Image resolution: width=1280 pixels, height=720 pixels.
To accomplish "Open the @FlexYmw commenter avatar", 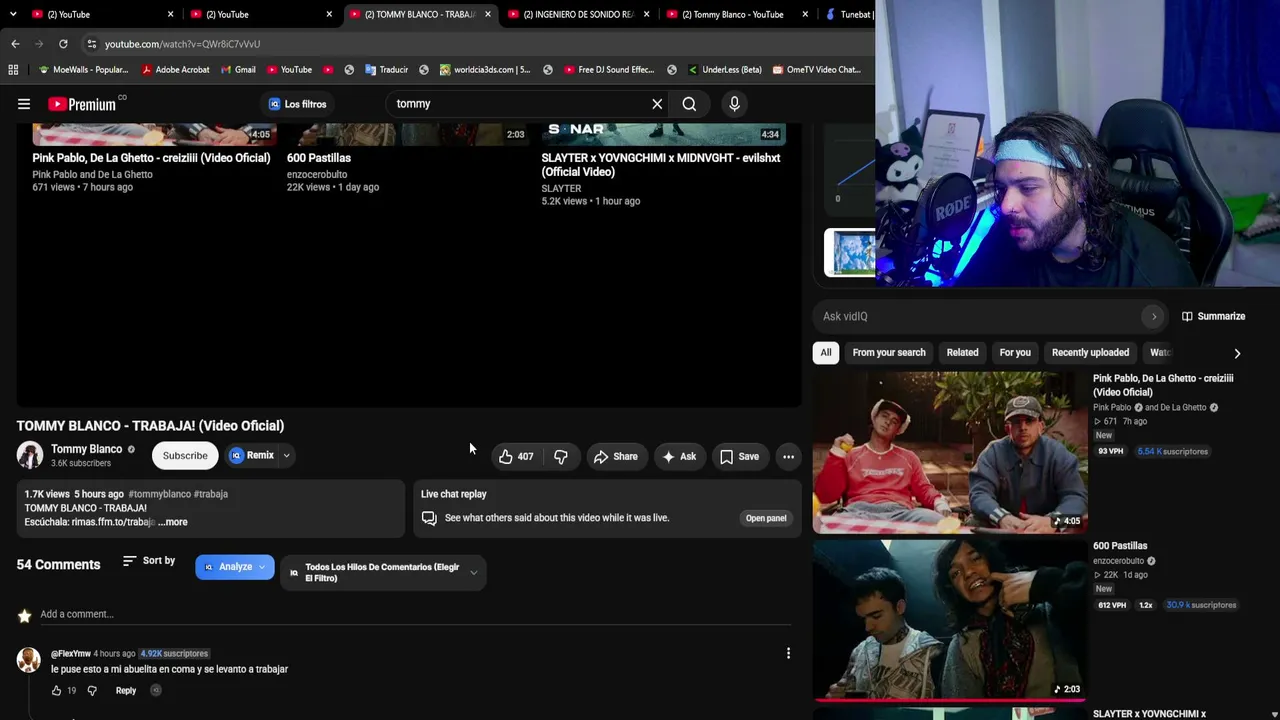I will coord(28,660).
